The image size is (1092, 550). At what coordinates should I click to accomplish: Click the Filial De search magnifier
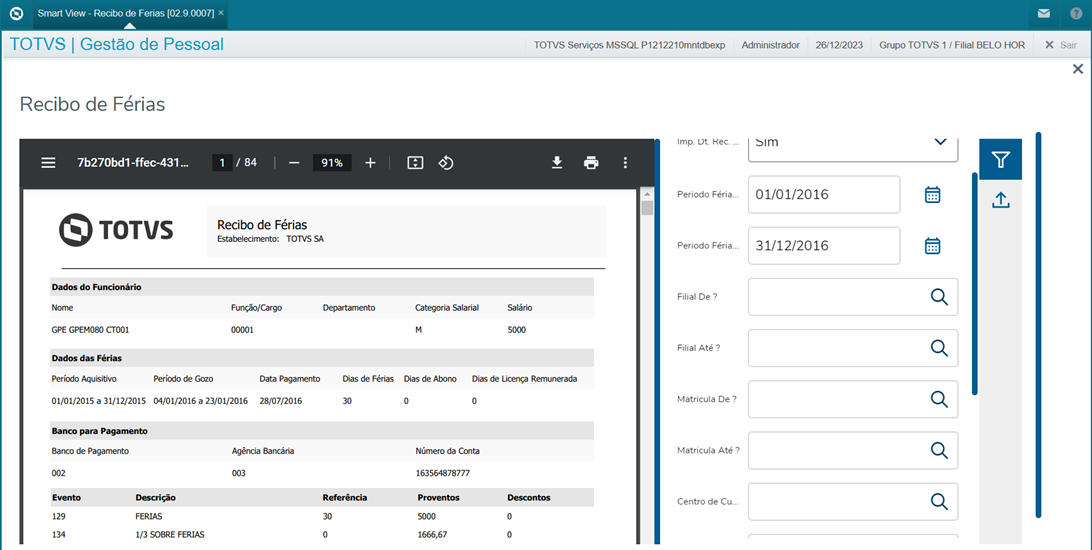939,297
